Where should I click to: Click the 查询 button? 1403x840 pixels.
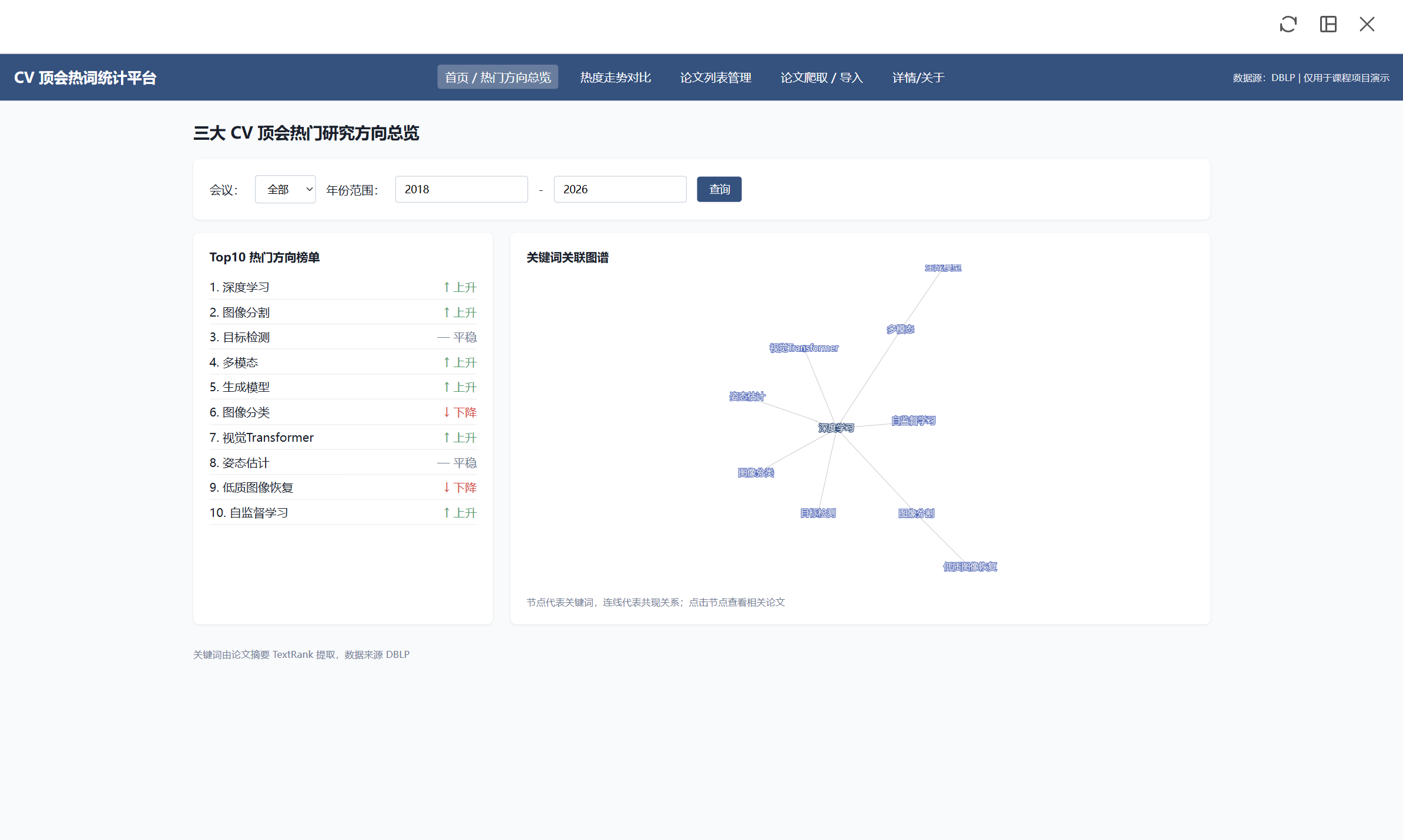pyautogui.click(x=719, y=189)
